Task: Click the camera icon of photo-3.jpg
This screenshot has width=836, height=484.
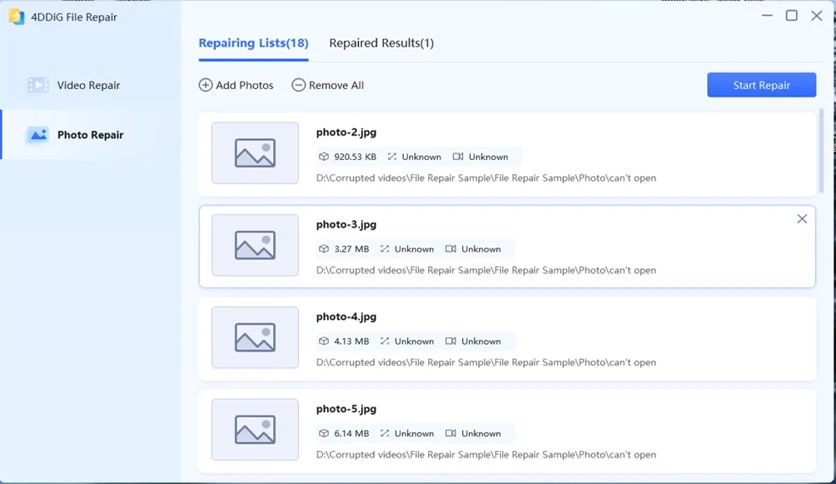Action: pos(451,249)
